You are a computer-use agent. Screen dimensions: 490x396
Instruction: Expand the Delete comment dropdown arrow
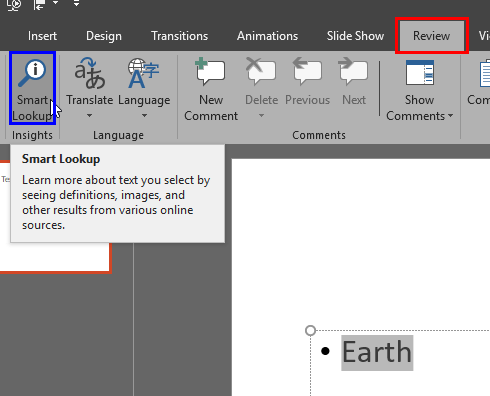(x=261, y=116)
